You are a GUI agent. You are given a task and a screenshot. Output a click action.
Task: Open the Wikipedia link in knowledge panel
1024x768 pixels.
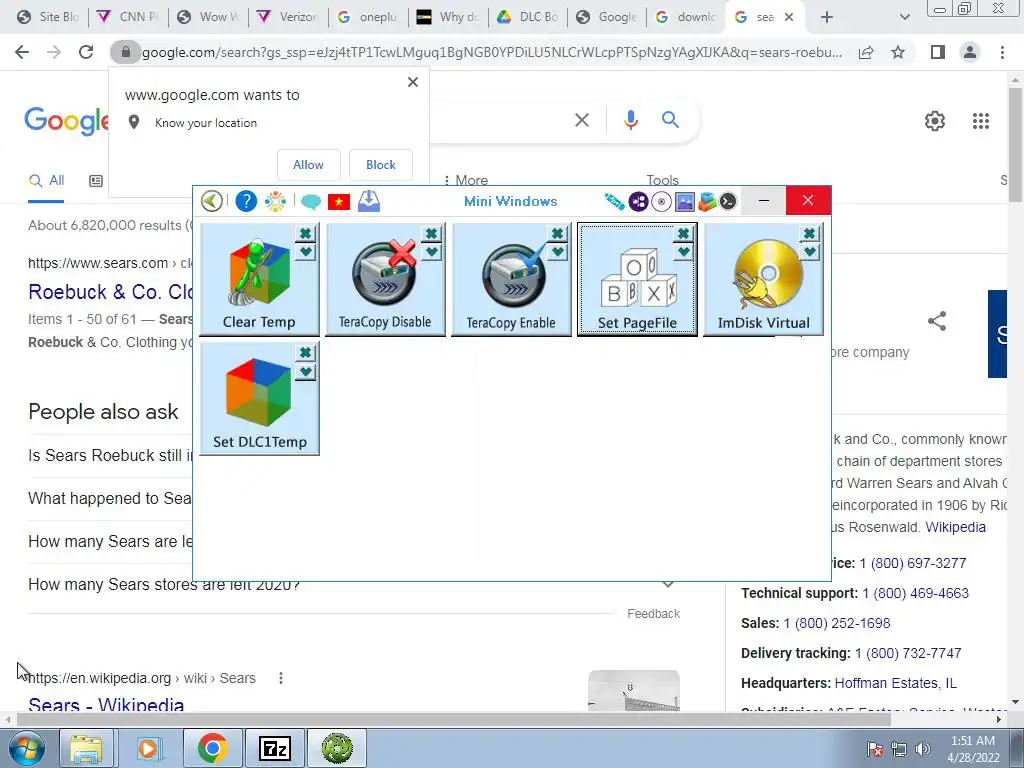[x=955, y=527]
